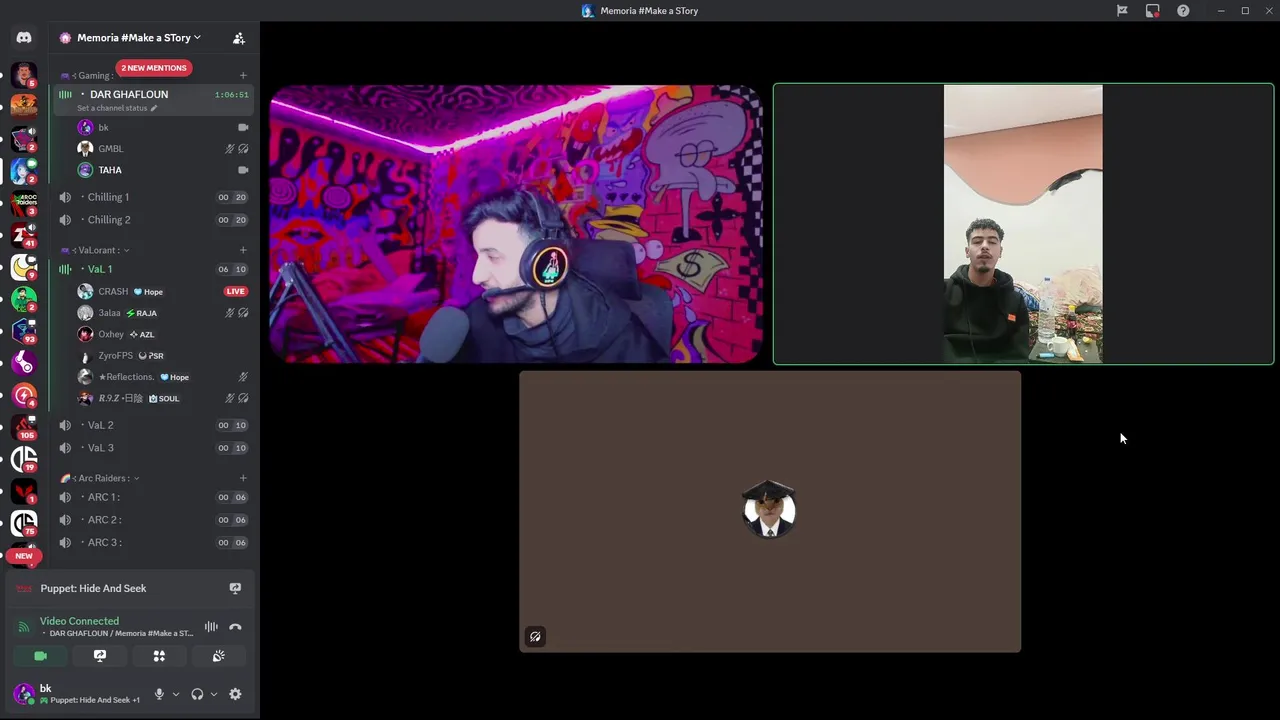
Task: Turn off camera with green video button
Action: point(40,656)
